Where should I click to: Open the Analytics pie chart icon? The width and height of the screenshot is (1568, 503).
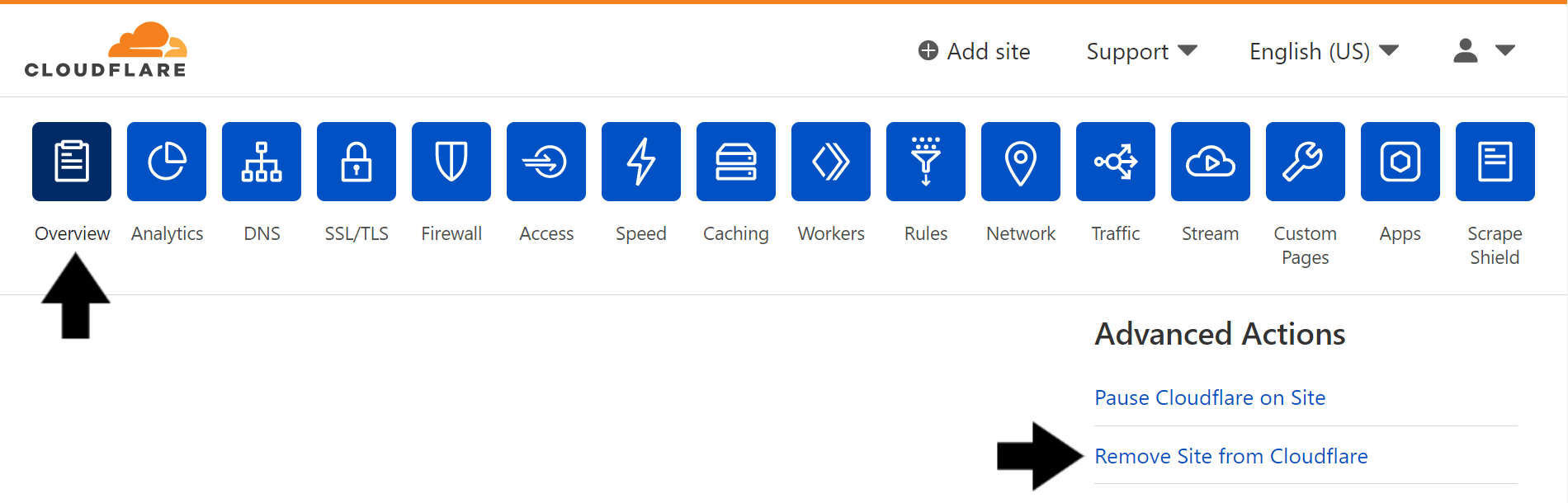click(167, 162)
